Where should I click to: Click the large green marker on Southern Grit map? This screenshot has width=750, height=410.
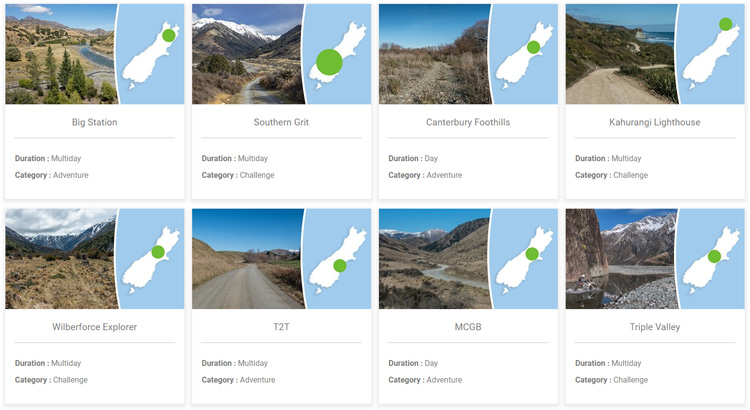click(x=329, y=62)
